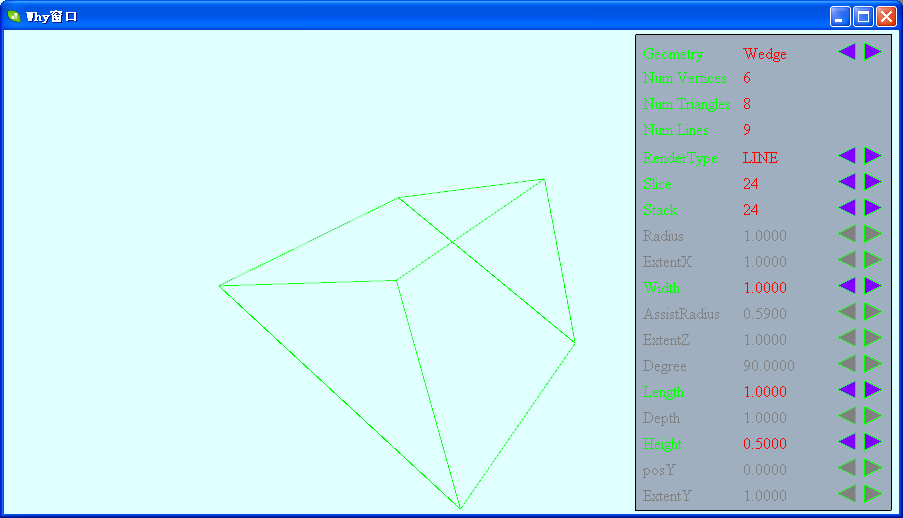
Task: Click the Num Lines label
Action: click(x=676, y=130)
